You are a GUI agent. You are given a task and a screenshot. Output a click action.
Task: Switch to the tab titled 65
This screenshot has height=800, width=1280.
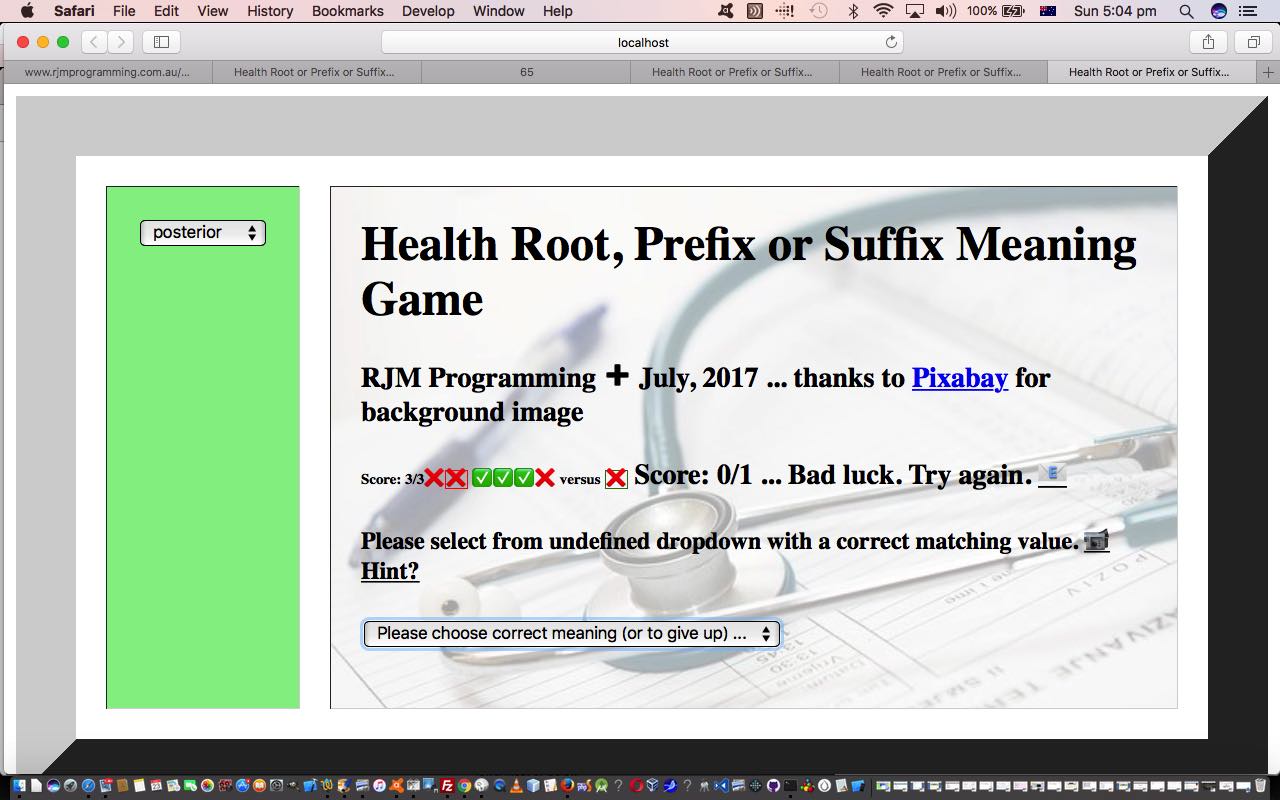pyautogui.click(x=526, y=72)
